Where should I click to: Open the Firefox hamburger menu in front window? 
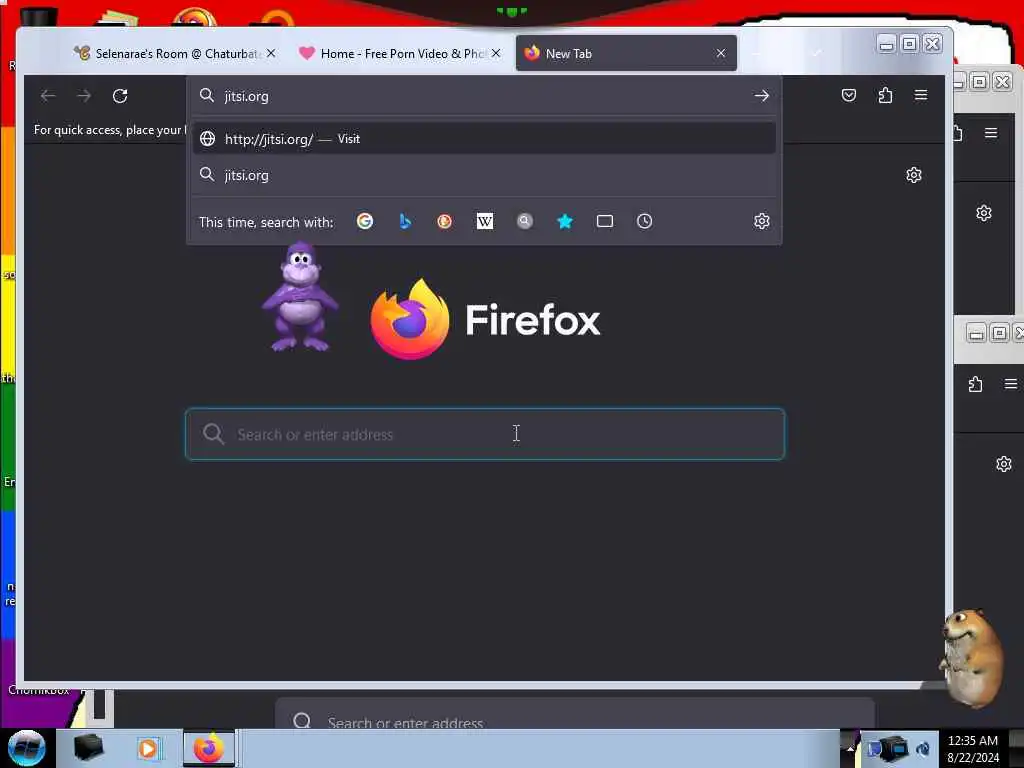[921, 95]
